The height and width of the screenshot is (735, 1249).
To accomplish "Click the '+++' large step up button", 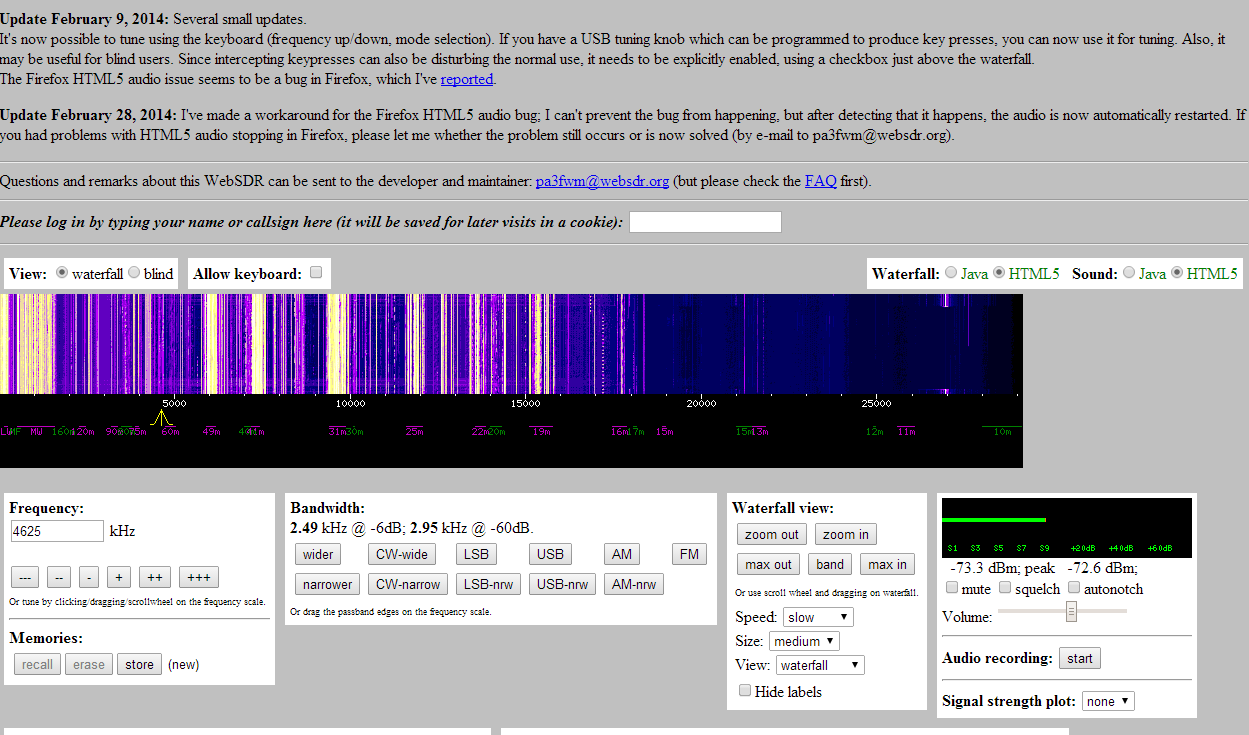I will click(x=199, y=577).
